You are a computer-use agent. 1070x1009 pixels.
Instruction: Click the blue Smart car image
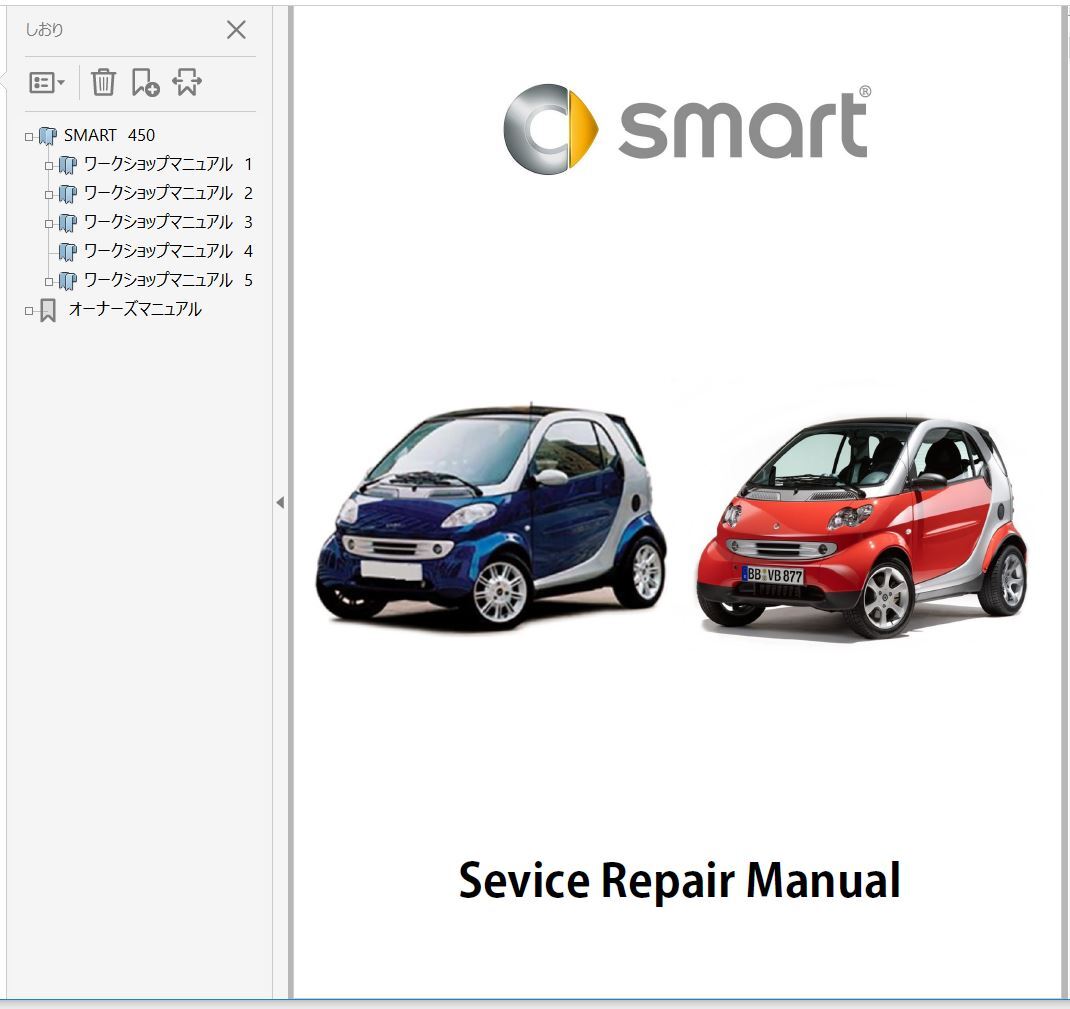[491, 516]
